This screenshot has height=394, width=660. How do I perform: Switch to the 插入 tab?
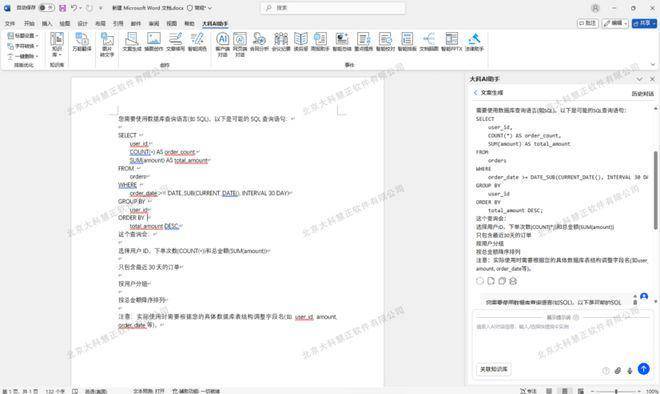[x=47, y=24]
